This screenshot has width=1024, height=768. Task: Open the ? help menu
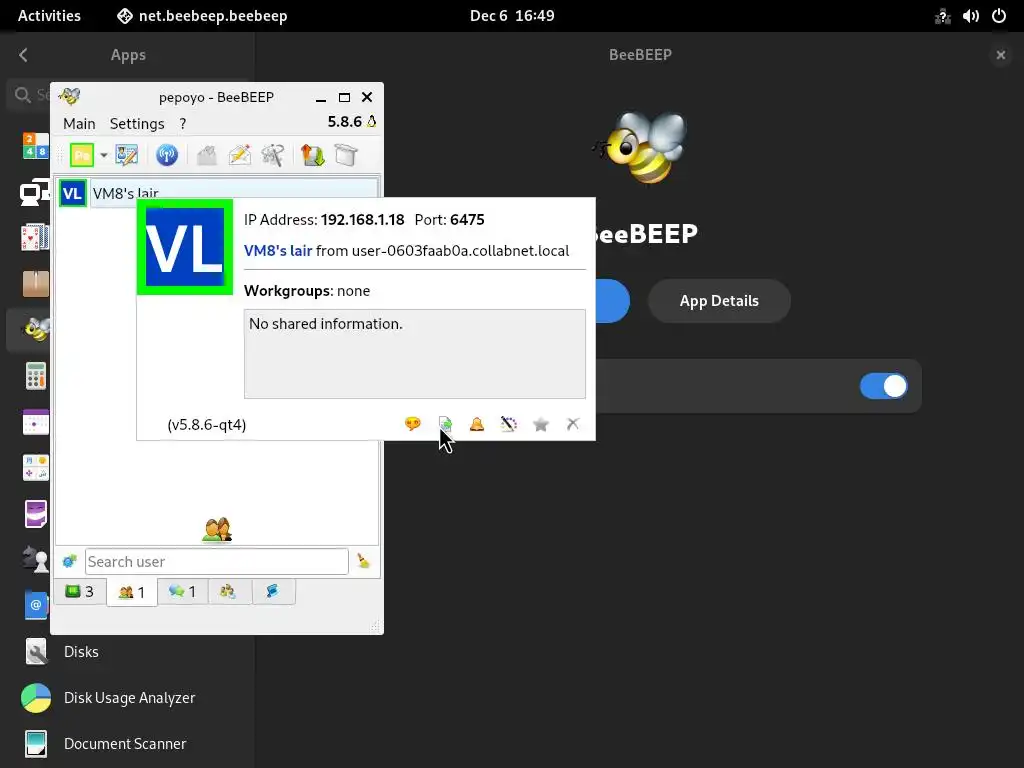coord(183,123)
